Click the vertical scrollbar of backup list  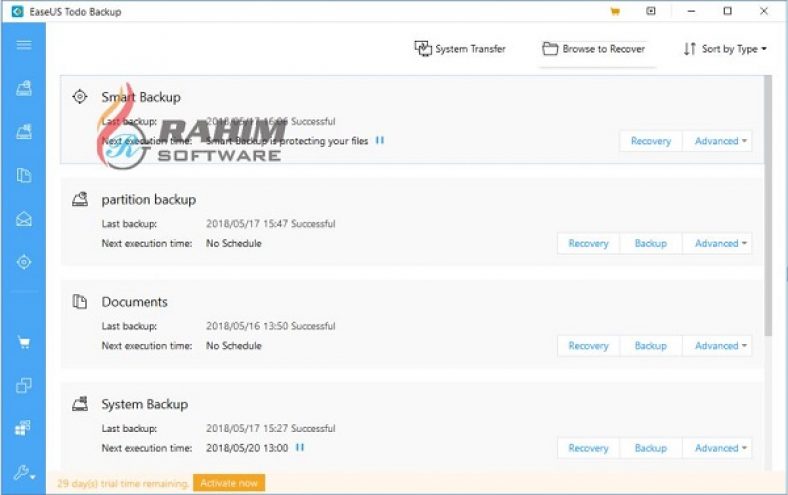[x=767, y=200]
